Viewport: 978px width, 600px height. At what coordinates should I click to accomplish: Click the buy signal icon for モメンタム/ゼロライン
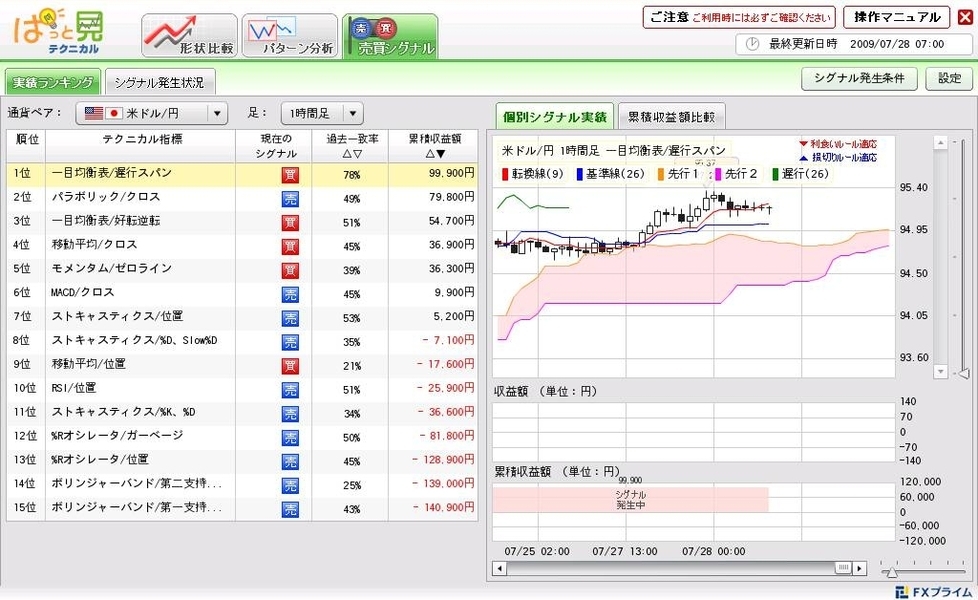[x=290, y=271]
